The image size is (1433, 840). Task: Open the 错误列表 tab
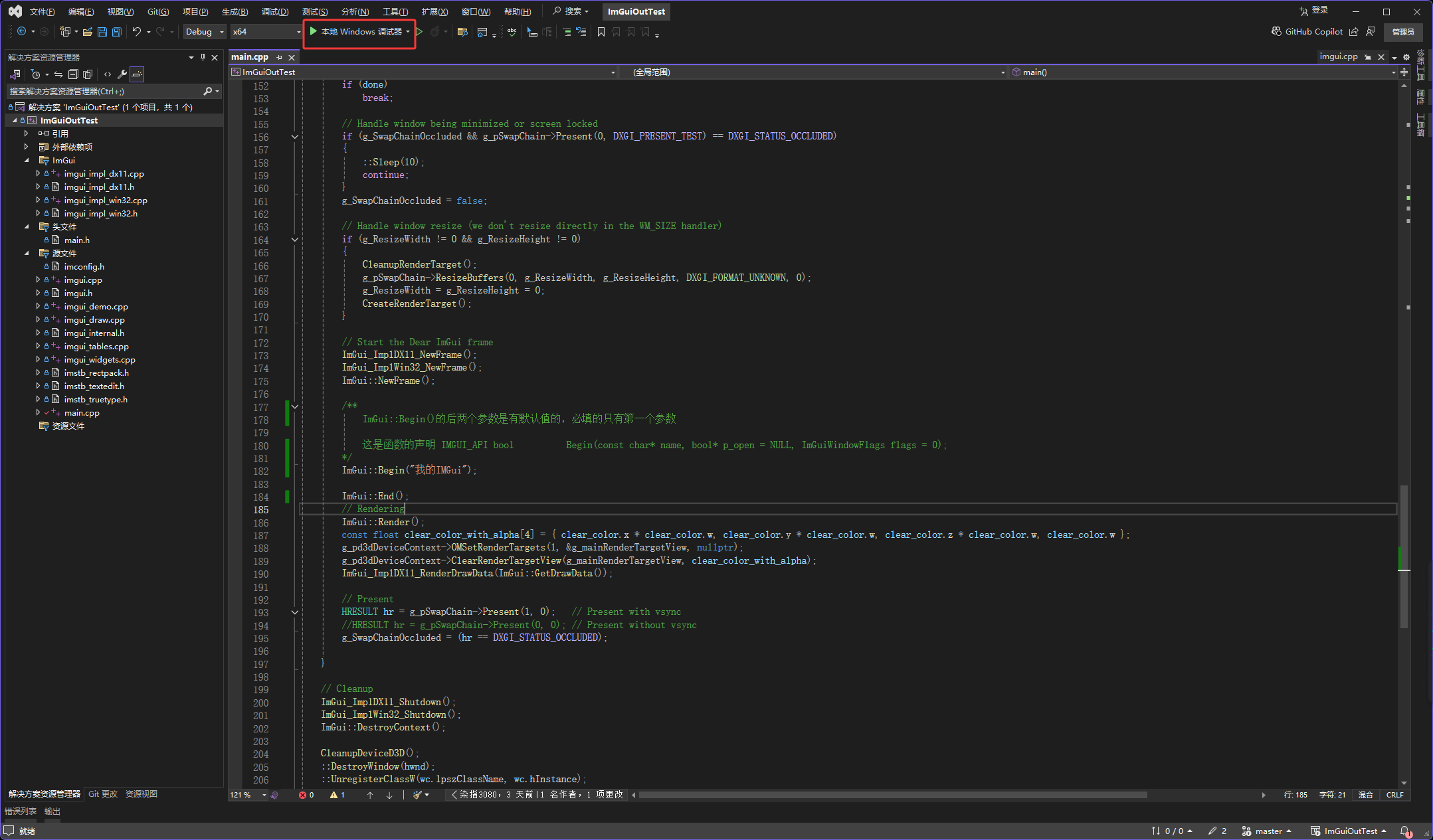[x=21, y=811]
